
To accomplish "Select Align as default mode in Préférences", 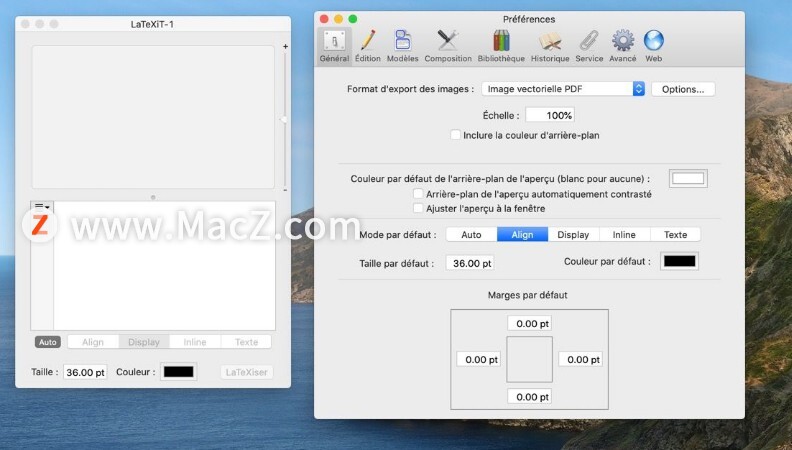I will (x=522, y=234).
